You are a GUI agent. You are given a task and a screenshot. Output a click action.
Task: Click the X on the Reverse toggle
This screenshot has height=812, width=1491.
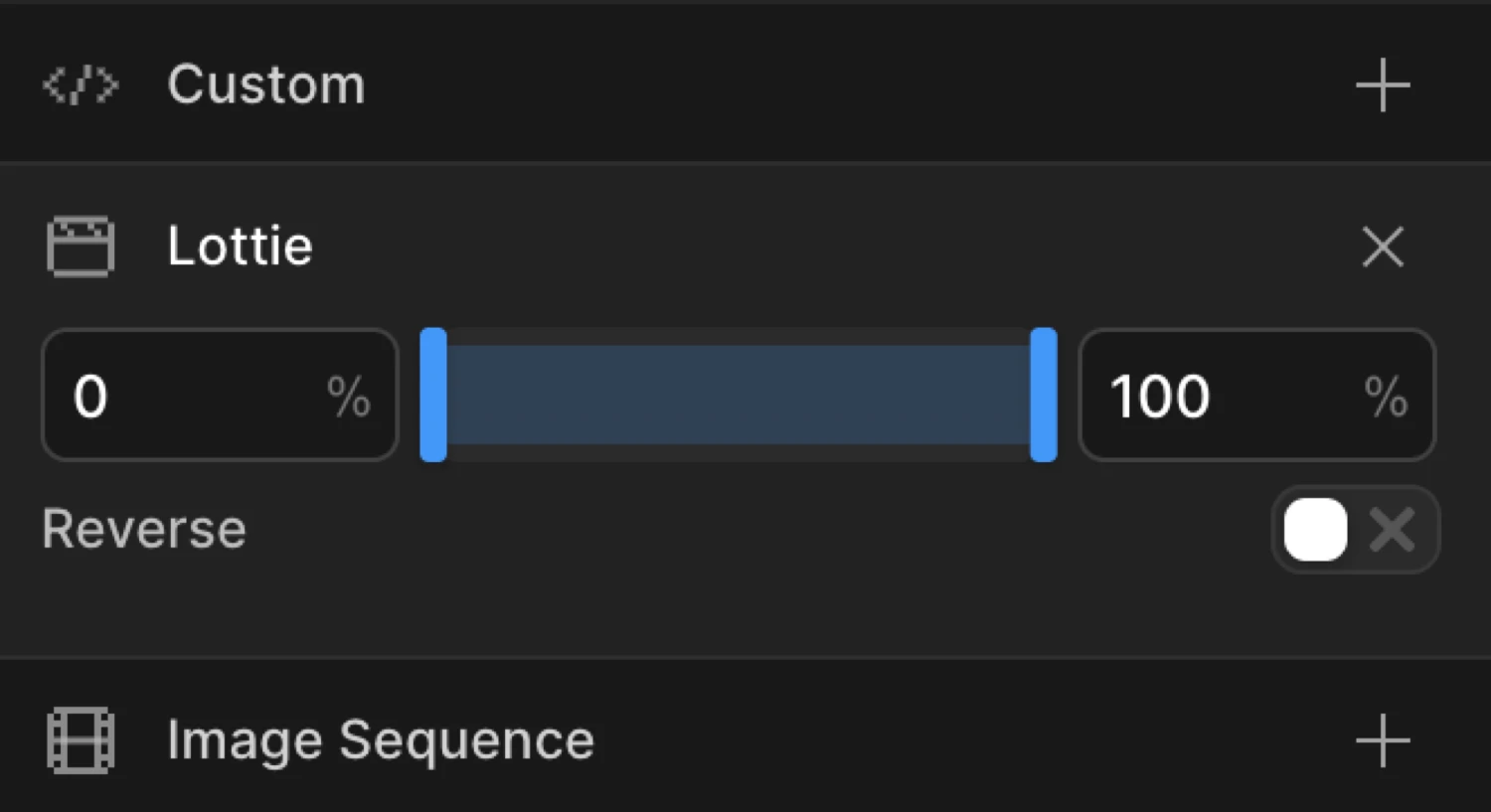pos(1394,530)
